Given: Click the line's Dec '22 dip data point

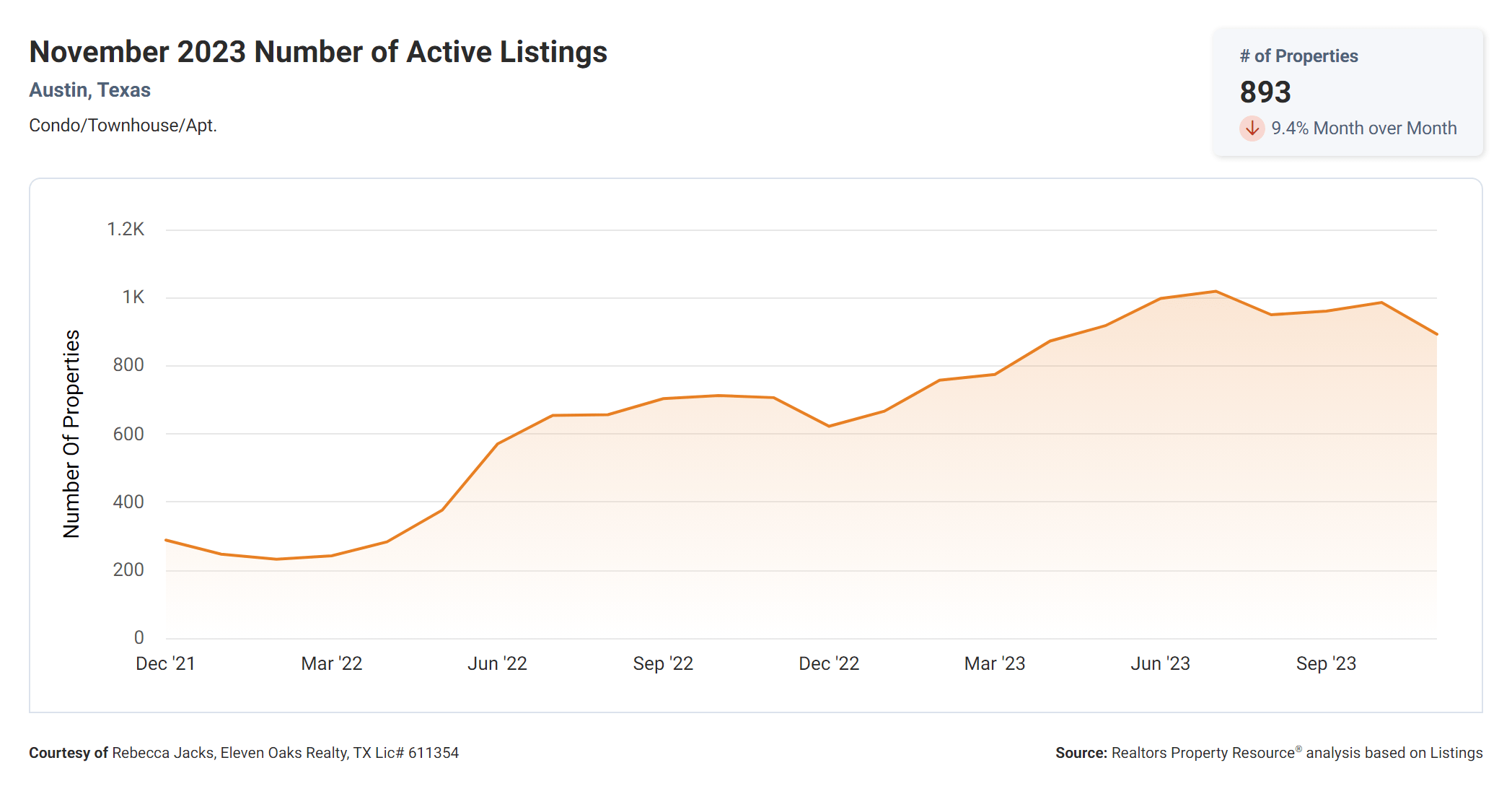Looking at the screenshot, I should (829, 426).
